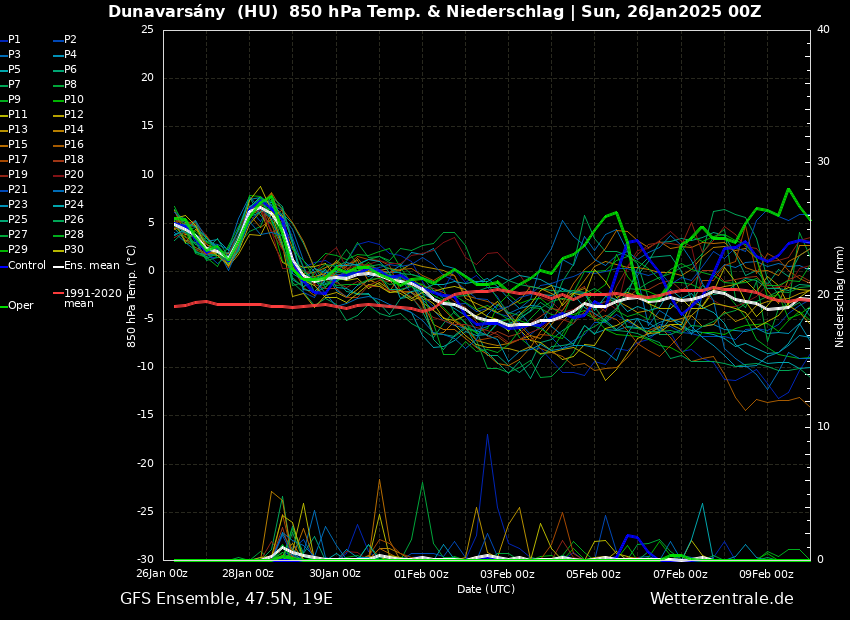The width and height of the screenshot is (850, 620).
Task: Select the 01Feb 00z date tick
Action: (x=421, y=574)
